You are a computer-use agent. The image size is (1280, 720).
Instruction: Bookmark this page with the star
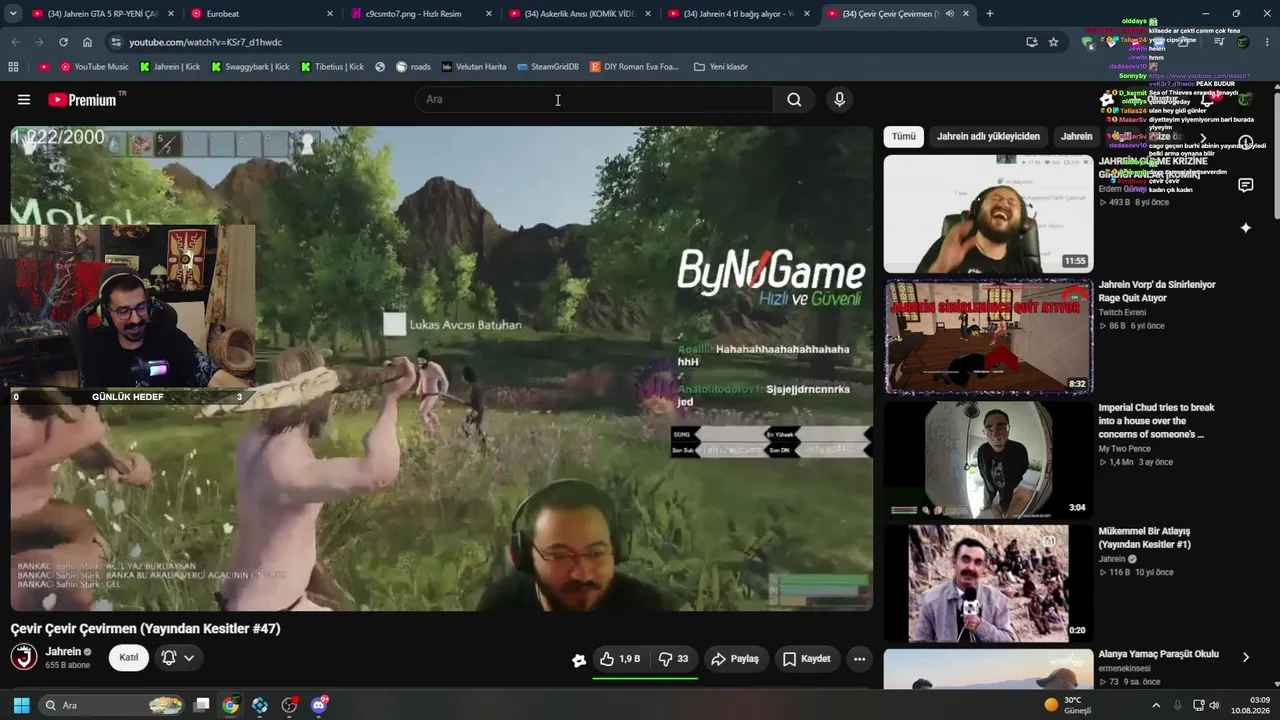pyautogui.click(x=1053, y=42)
